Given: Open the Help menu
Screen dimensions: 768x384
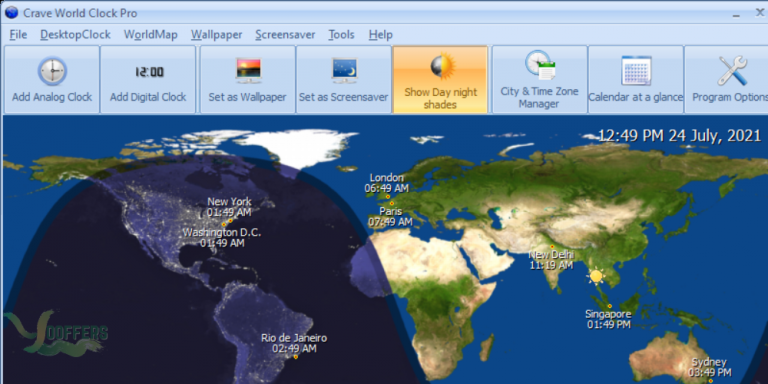Looking at the screenshot, I should (381, 35).
